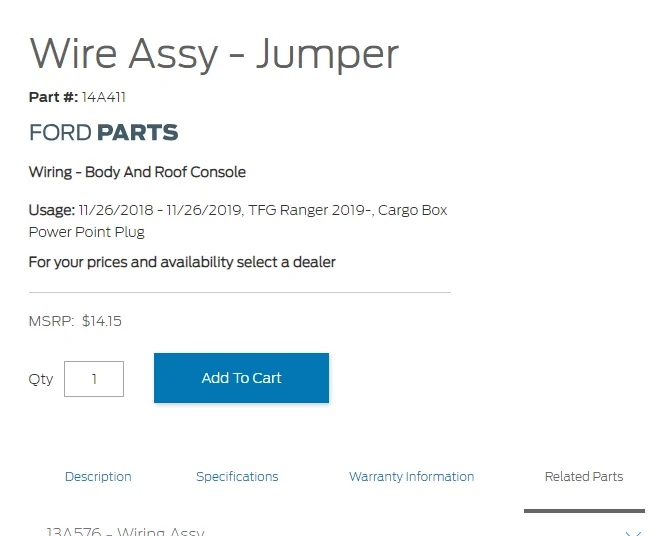Screen dimensions: 669x536
Task: Click the MSRP label
Action: click(51, 321)
